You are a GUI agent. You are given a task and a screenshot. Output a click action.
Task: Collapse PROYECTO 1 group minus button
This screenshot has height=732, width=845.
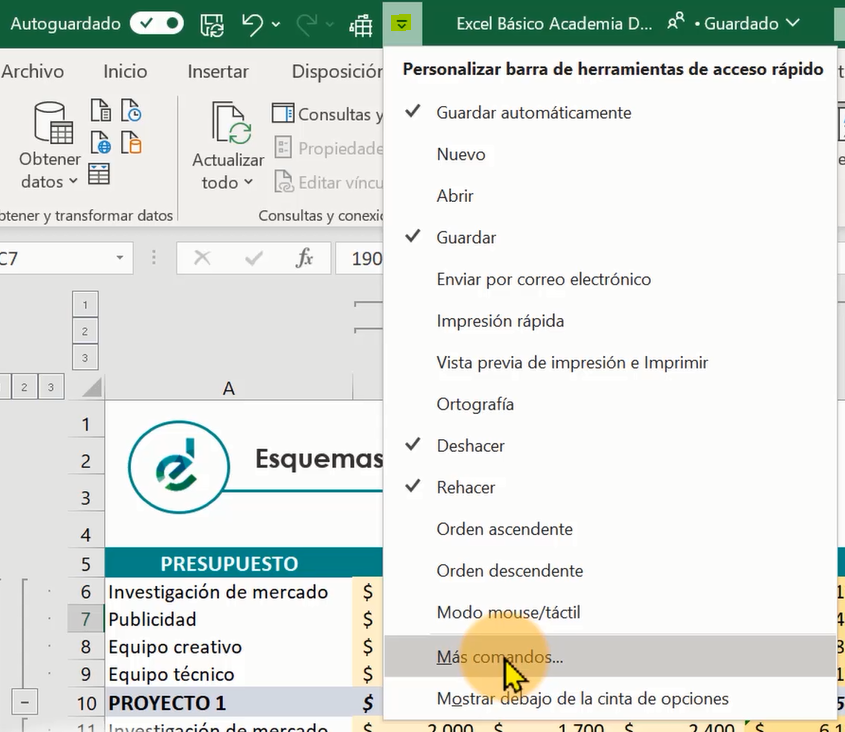[24, 703]
